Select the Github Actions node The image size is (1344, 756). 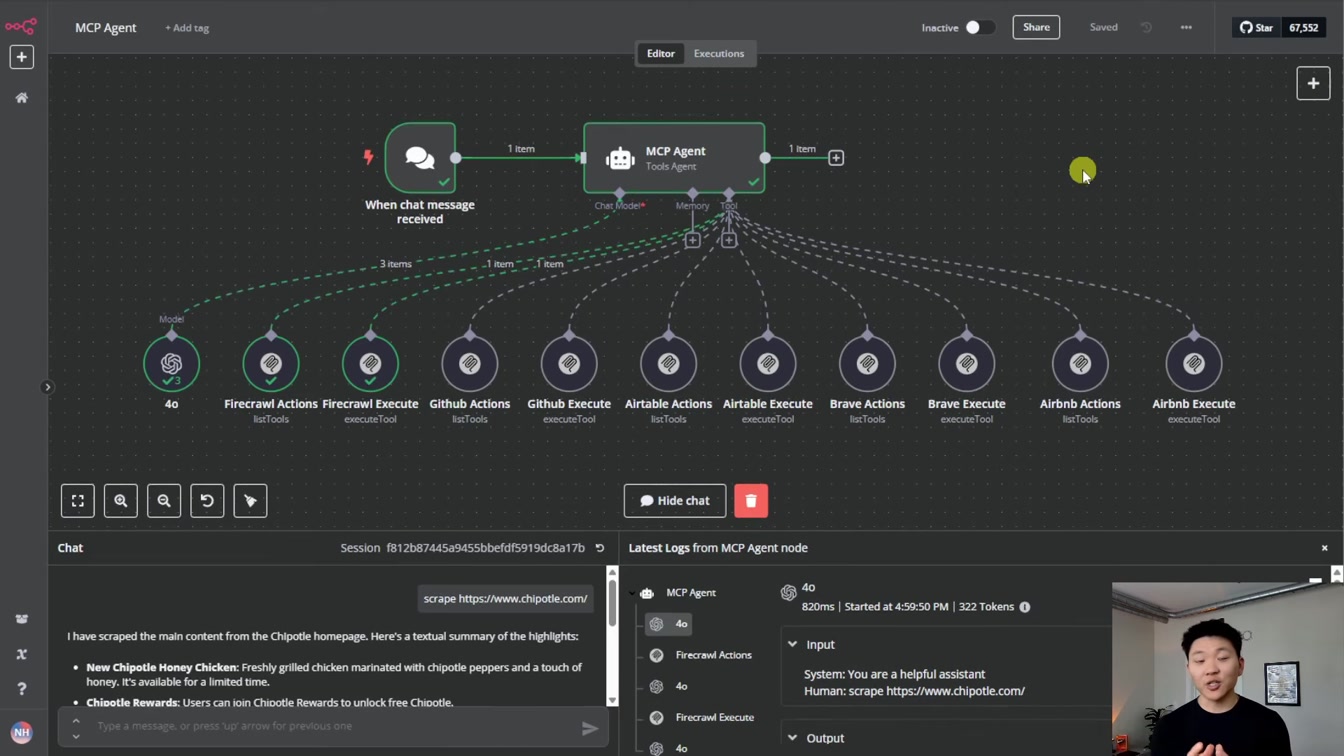coord(470,363)
